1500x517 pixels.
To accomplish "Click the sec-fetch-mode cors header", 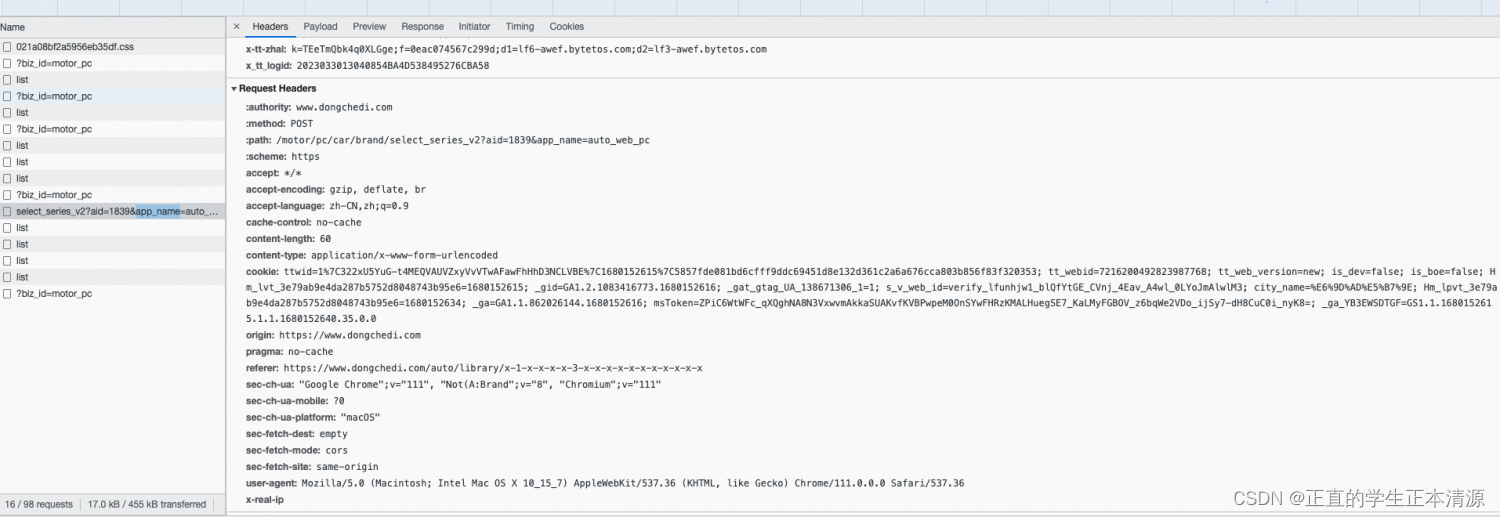I will click(296, 450).
